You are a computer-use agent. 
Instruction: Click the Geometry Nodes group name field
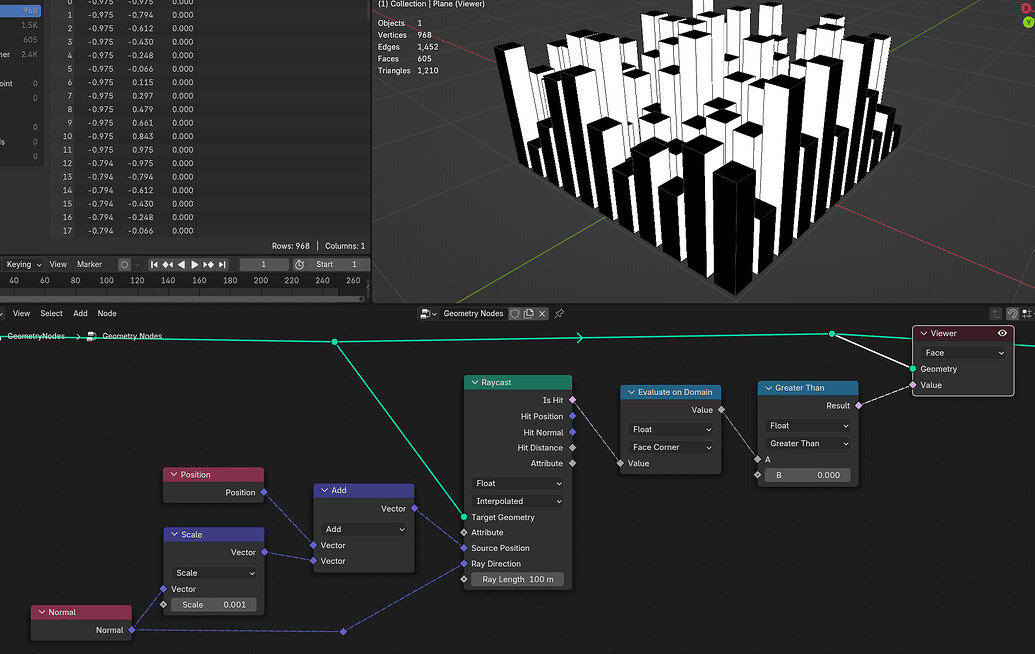[473, 313]
